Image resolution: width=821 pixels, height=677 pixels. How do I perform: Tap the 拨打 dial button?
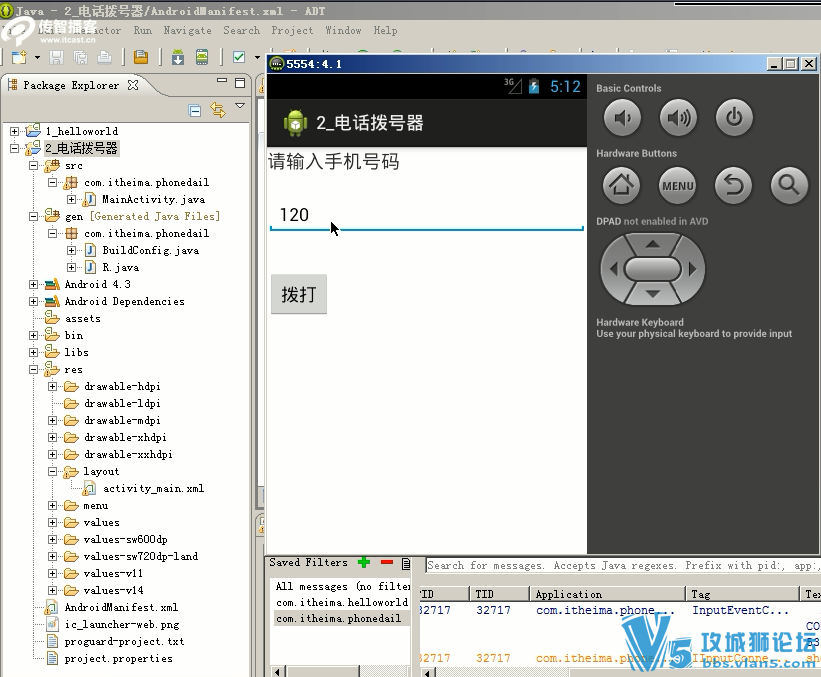click(299, 294)
